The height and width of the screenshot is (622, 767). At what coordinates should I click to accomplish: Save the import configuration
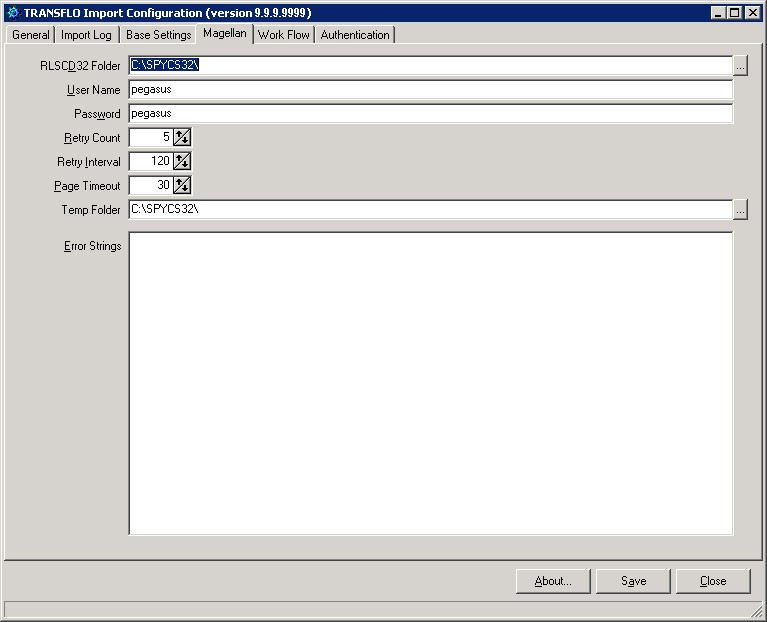(x=633, y=581)
